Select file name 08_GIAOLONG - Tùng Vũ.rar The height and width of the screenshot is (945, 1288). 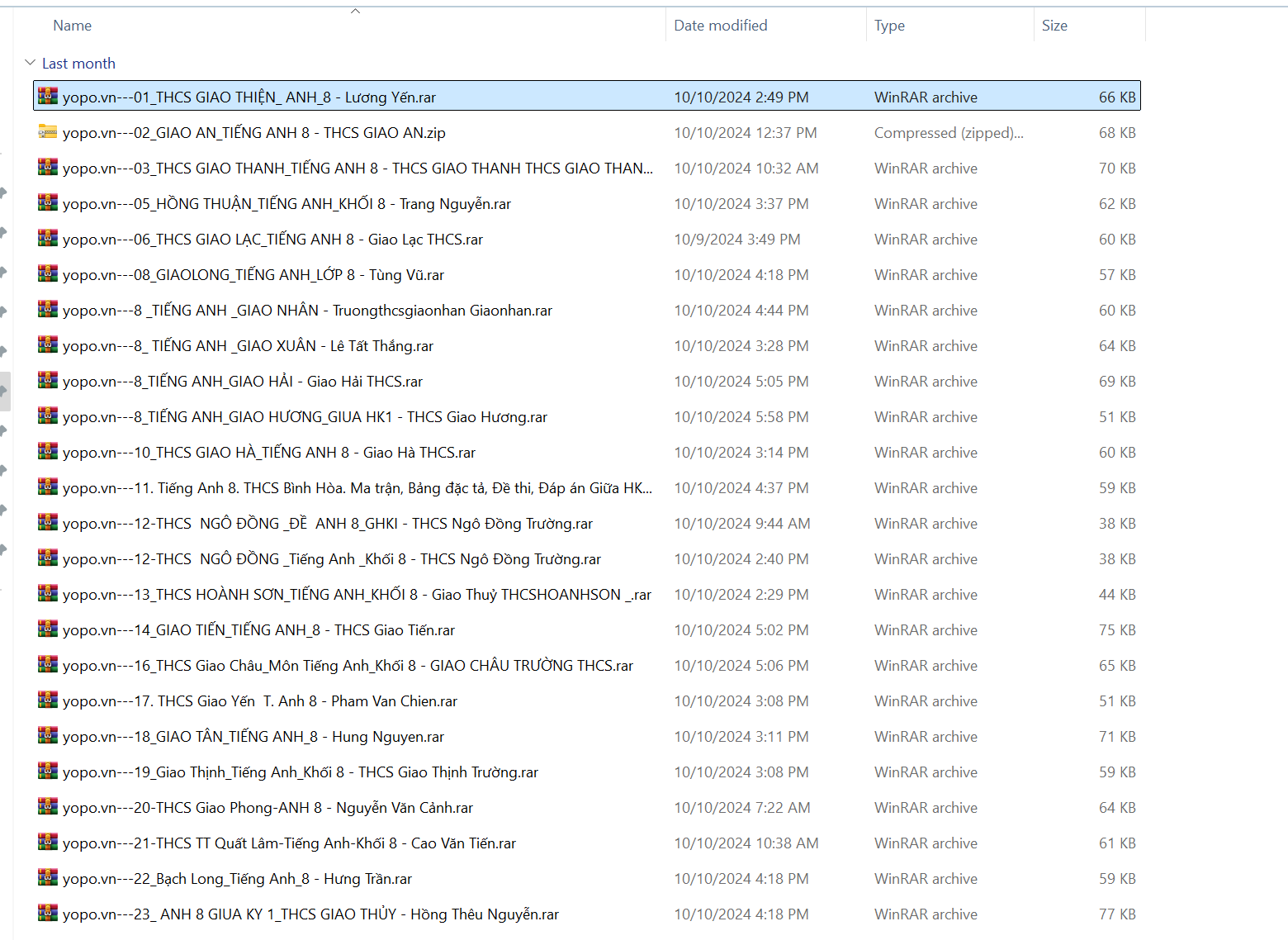click(x=253, y=275)
